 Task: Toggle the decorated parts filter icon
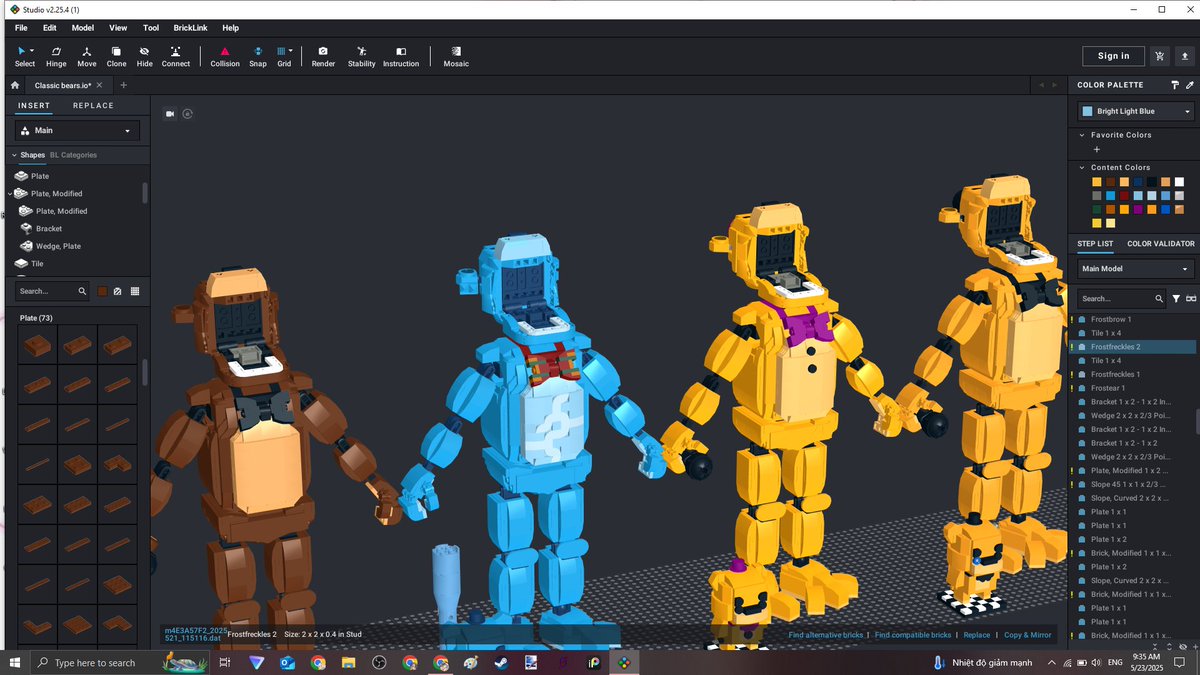(x=118, y=291)
